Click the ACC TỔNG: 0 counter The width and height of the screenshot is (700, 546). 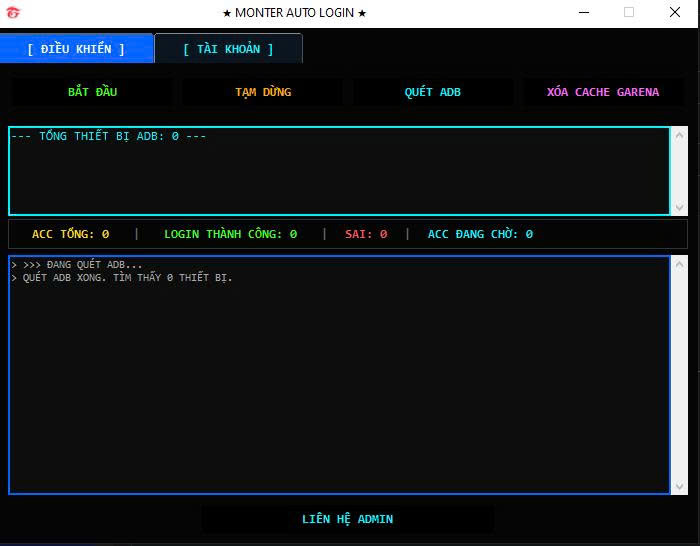pyautogui.click(x=71, y=234)
